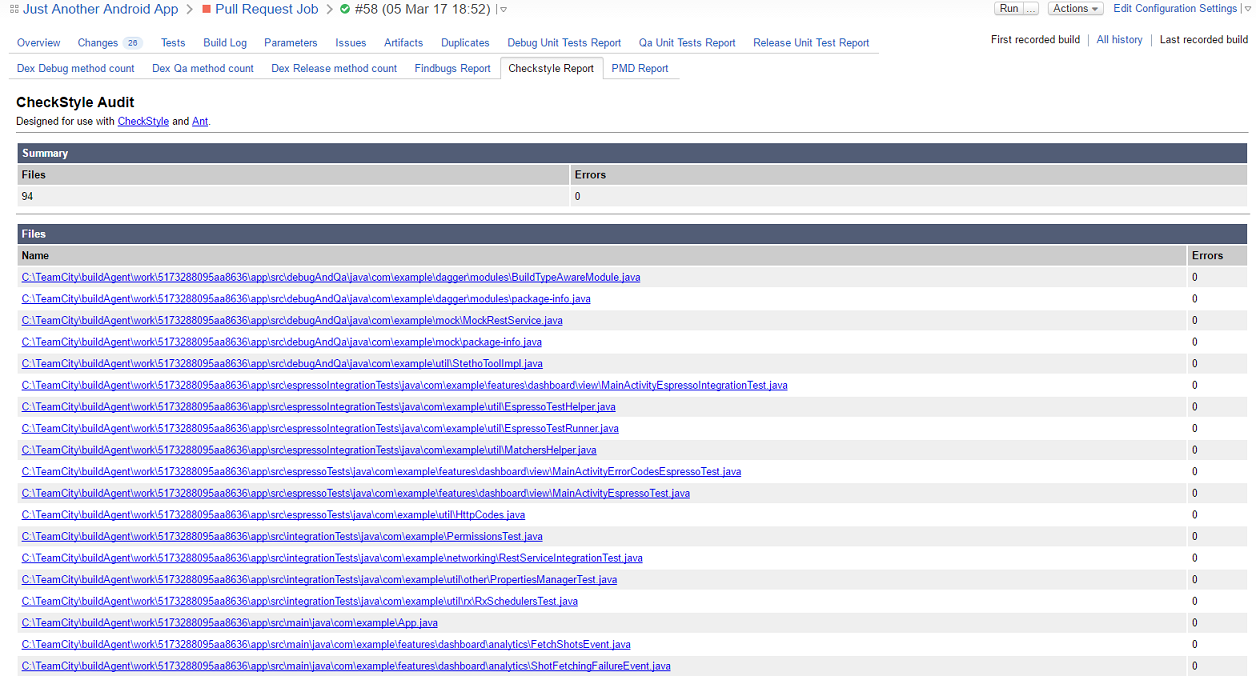Open the Tests tab
1256x676 pixels.
(173, 43)
